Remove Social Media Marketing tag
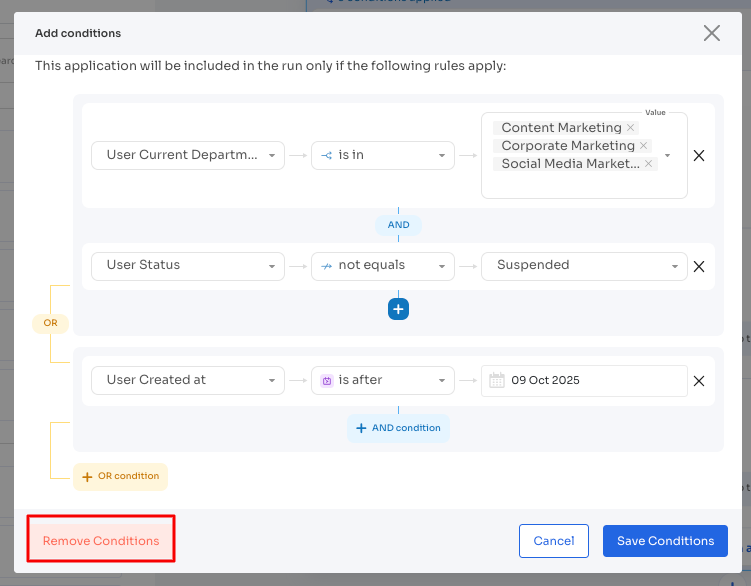The height and width of the screenshot is (586, 751). (648, 163)
